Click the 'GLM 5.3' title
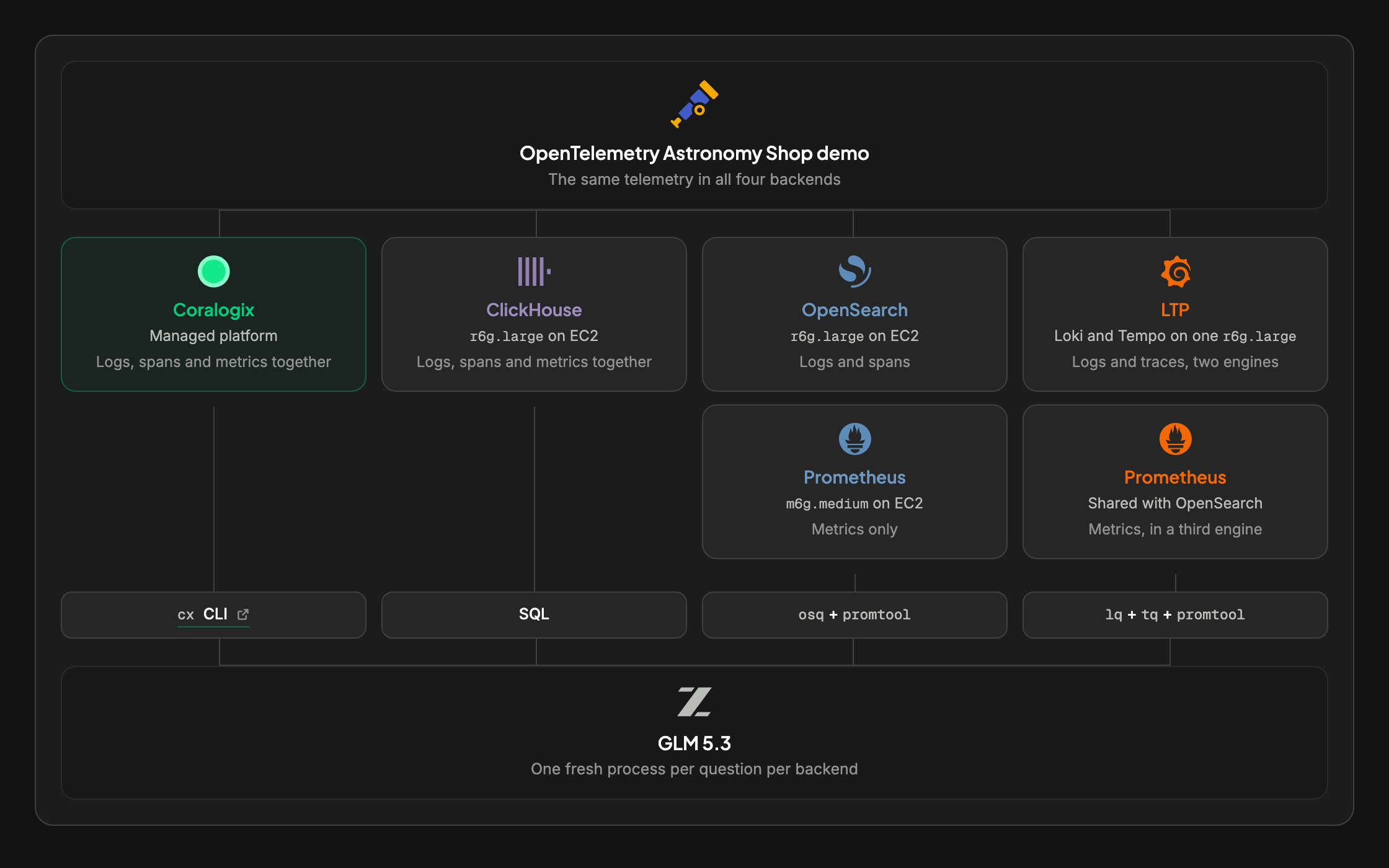1389x868 pixels. (694, 743)
